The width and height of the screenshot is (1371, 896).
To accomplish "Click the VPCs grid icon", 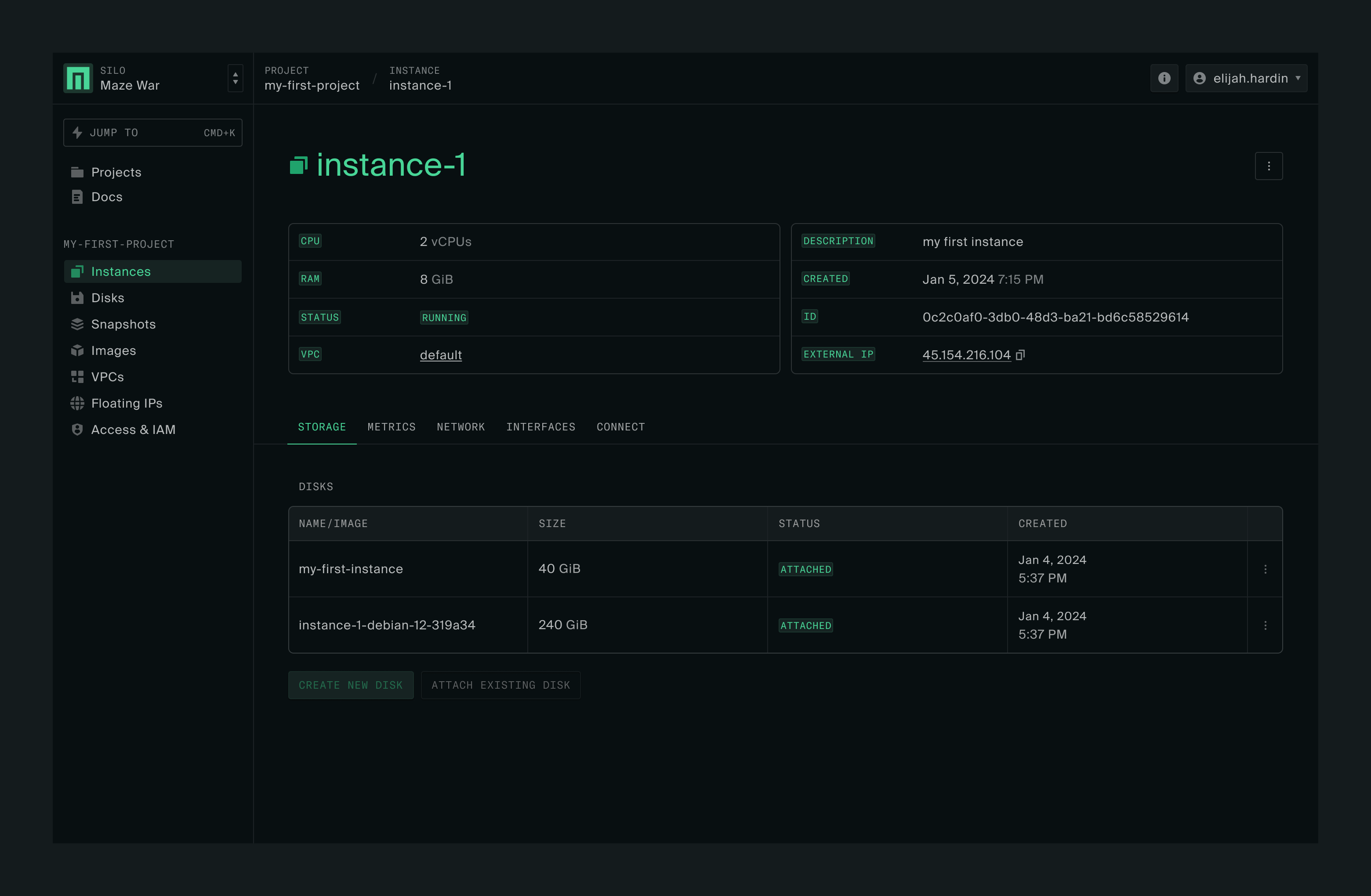I will coord(77,376).
